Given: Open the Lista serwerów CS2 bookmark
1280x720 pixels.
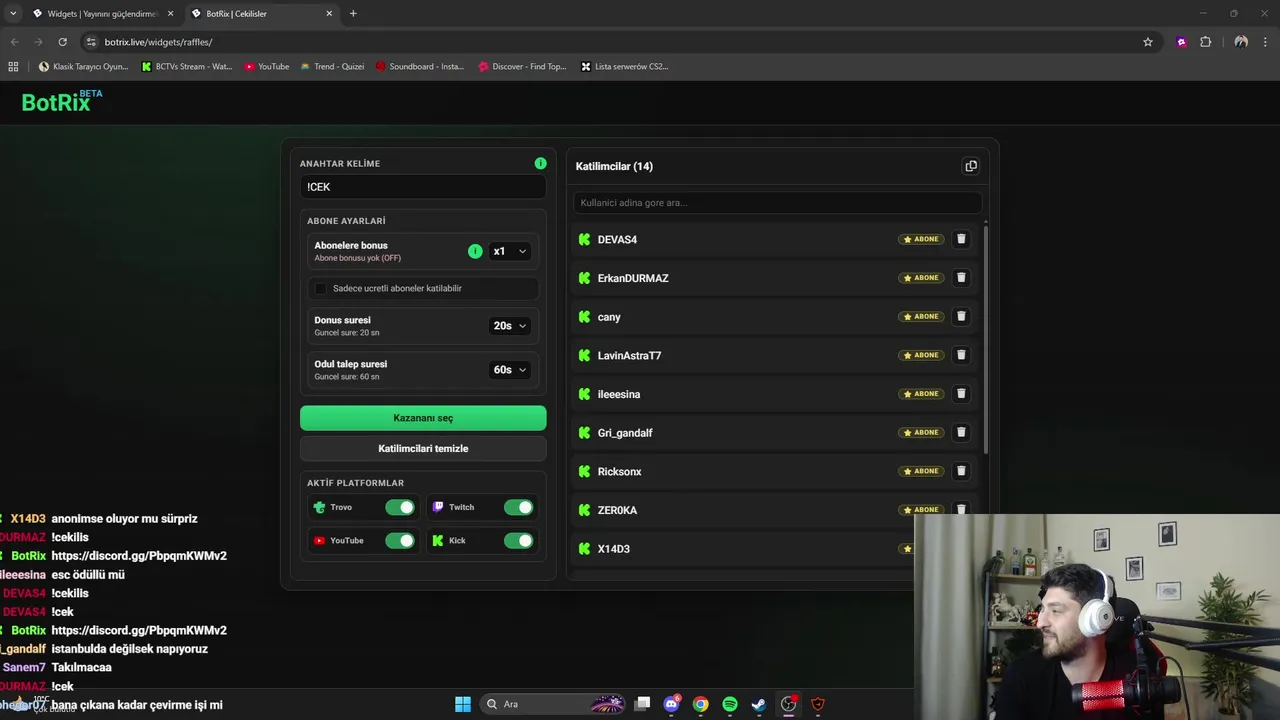Looking at the screenshot, I should click(x=624, y=67).
